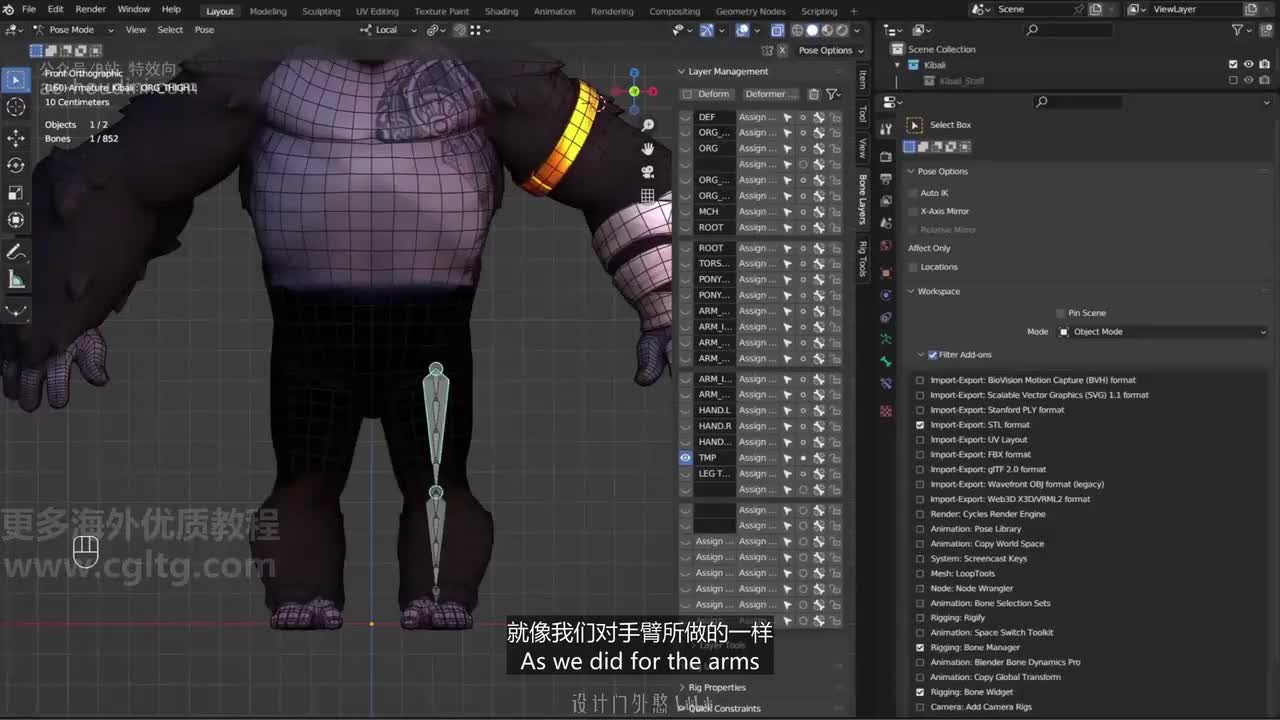
Task: Toggle Proportional Editing in the header
Action: tap(460, 30)
